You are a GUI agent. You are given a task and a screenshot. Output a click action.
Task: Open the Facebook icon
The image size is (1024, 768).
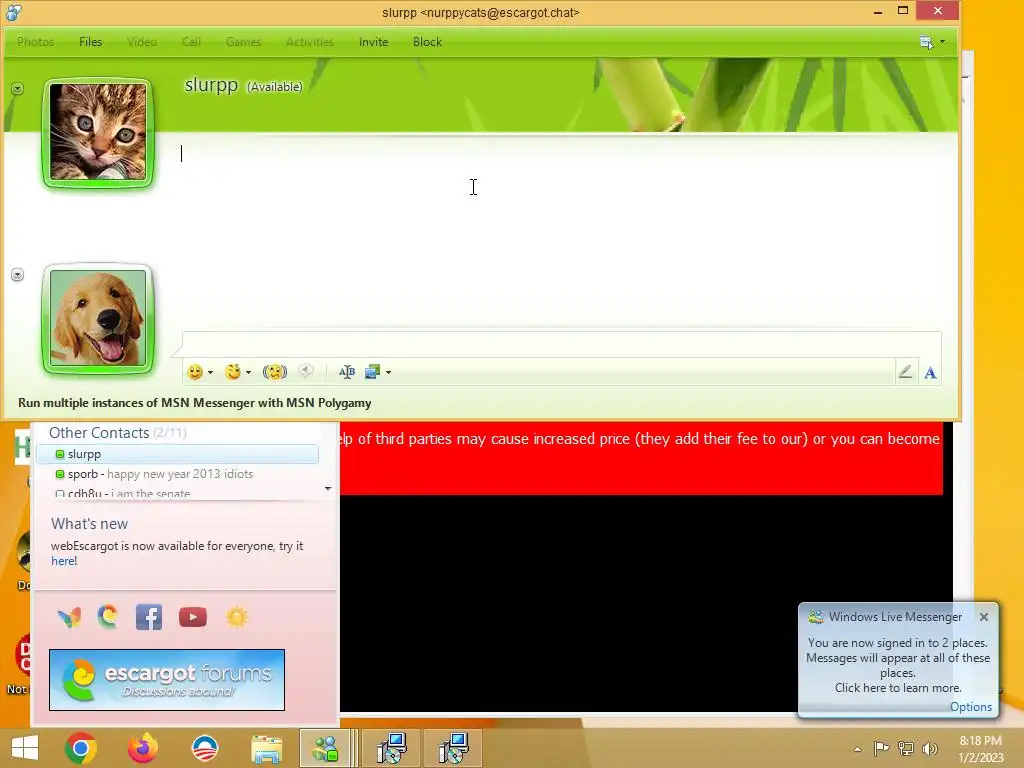149,617
